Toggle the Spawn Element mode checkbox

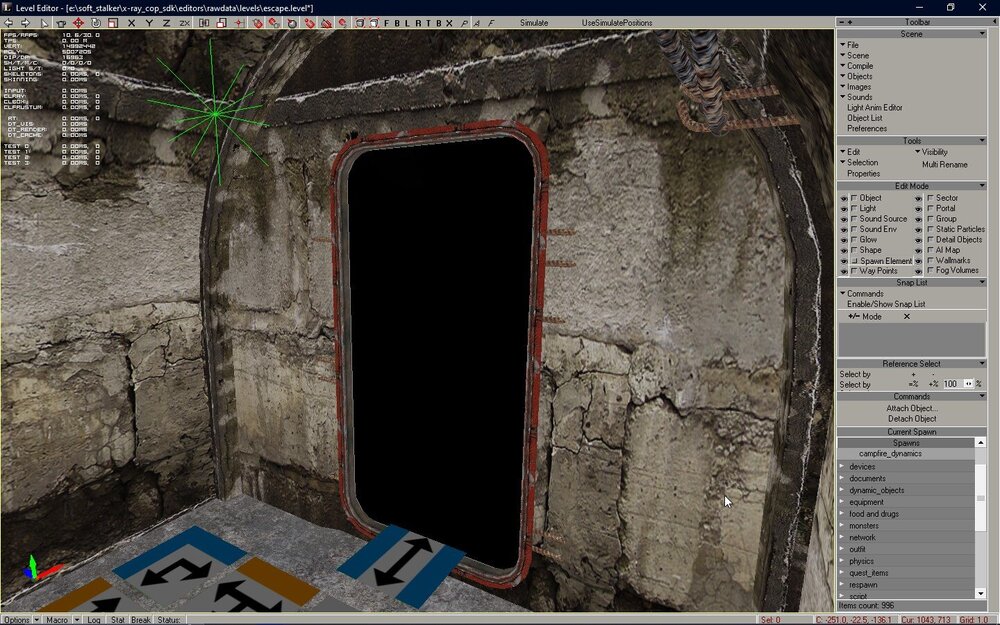(856, 260)
